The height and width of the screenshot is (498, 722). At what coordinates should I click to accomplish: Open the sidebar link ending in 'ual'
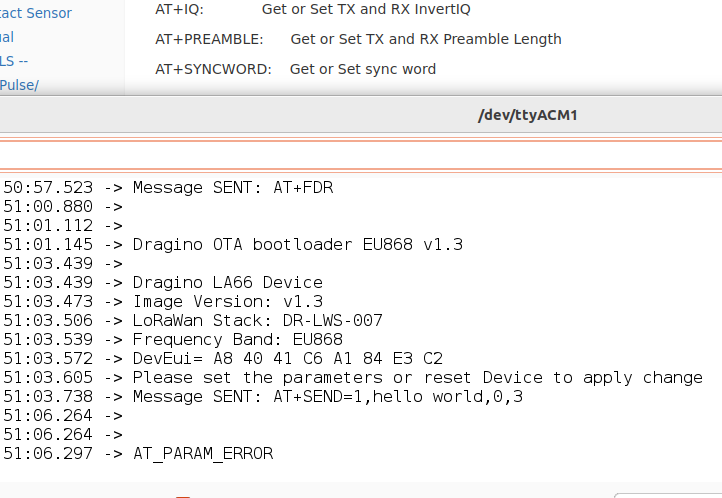[7, 37]
